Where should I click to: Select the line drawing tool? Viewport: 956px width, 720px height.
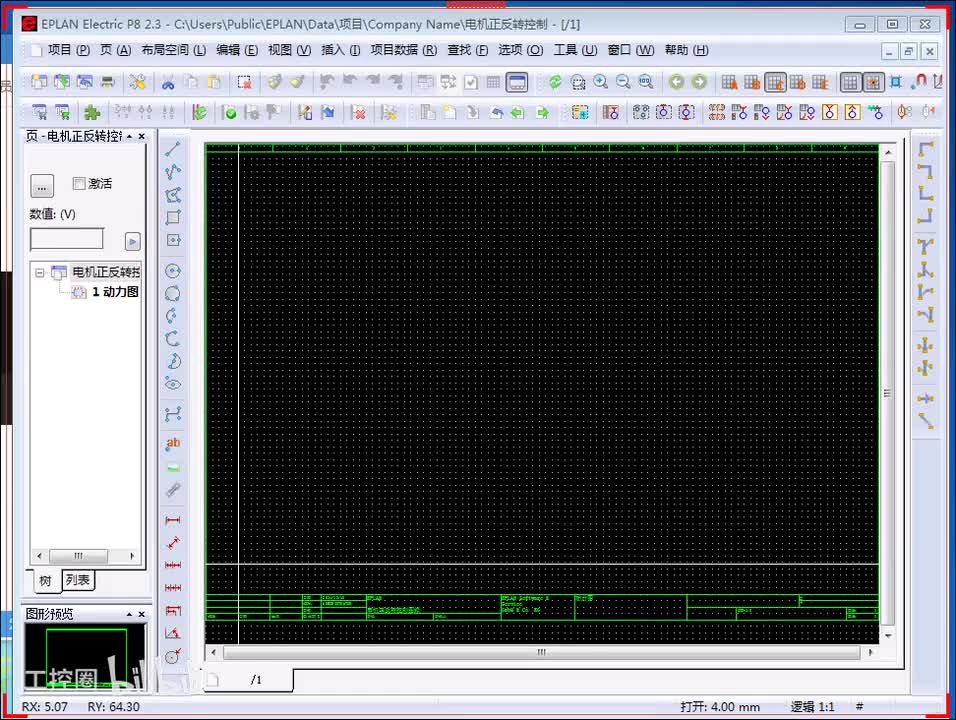173,149
